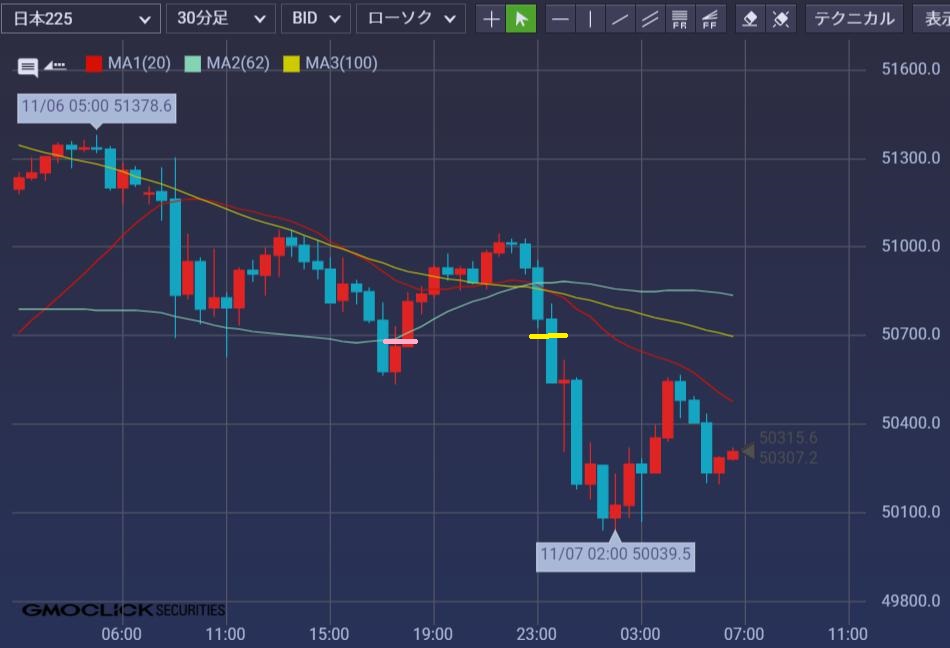The width and height of the screenshot is (950, 648).
Task: Open the 30分足 timeframe dropdown
Action: [x=220, y=19]
